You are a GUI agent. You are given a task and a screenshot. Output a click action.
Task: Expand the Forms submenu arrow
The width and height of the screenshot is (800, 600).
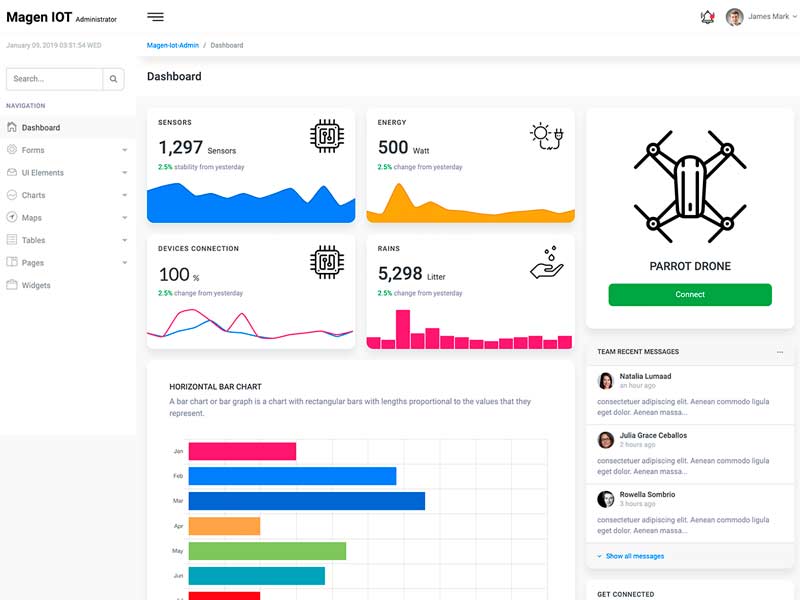tap(124, 150)
